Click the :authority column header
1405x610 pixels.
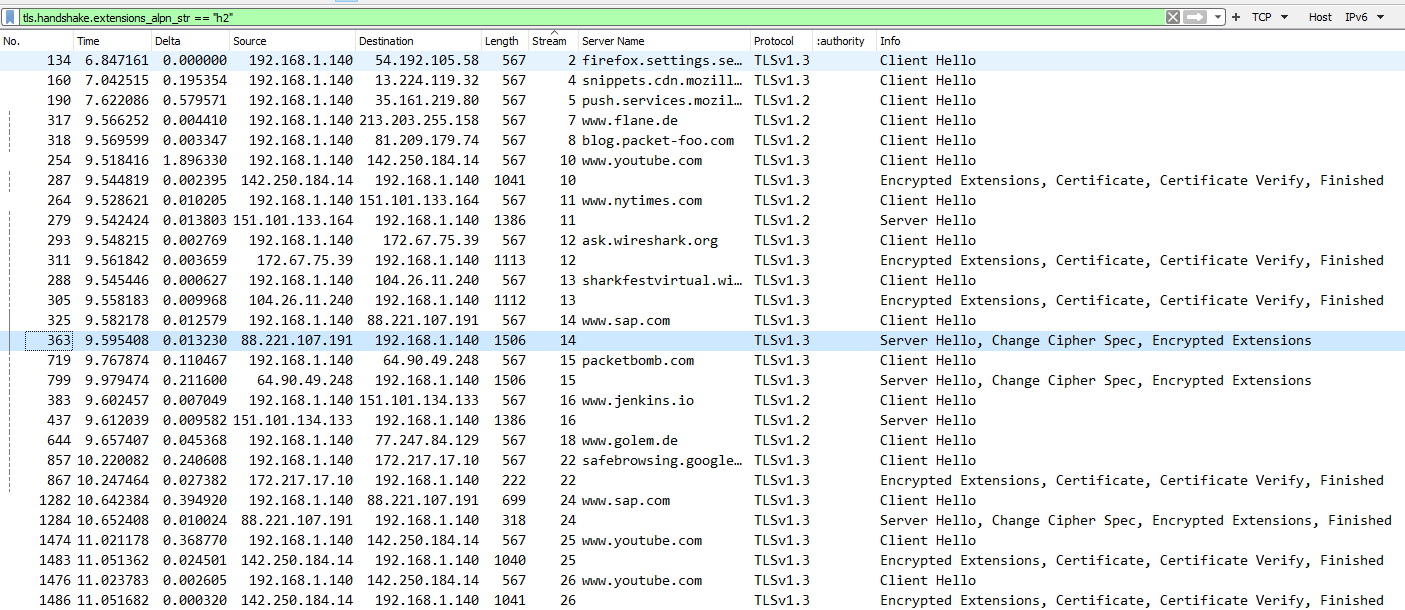pos(845,41)
